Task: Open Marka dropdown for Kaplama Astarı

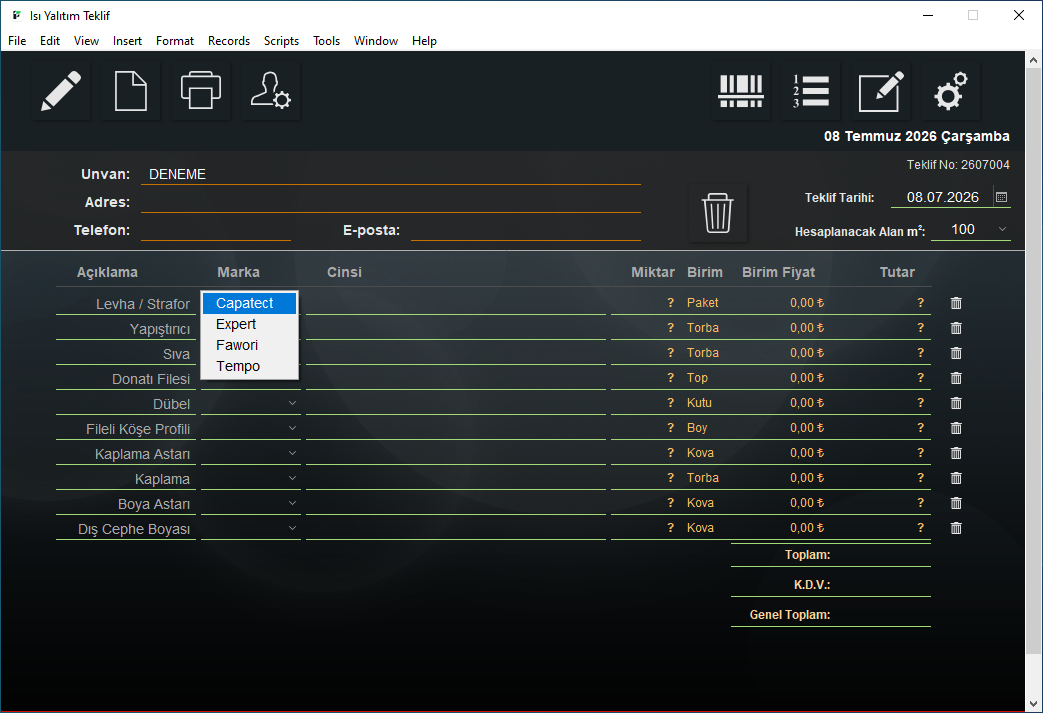Action: [292, 453]
